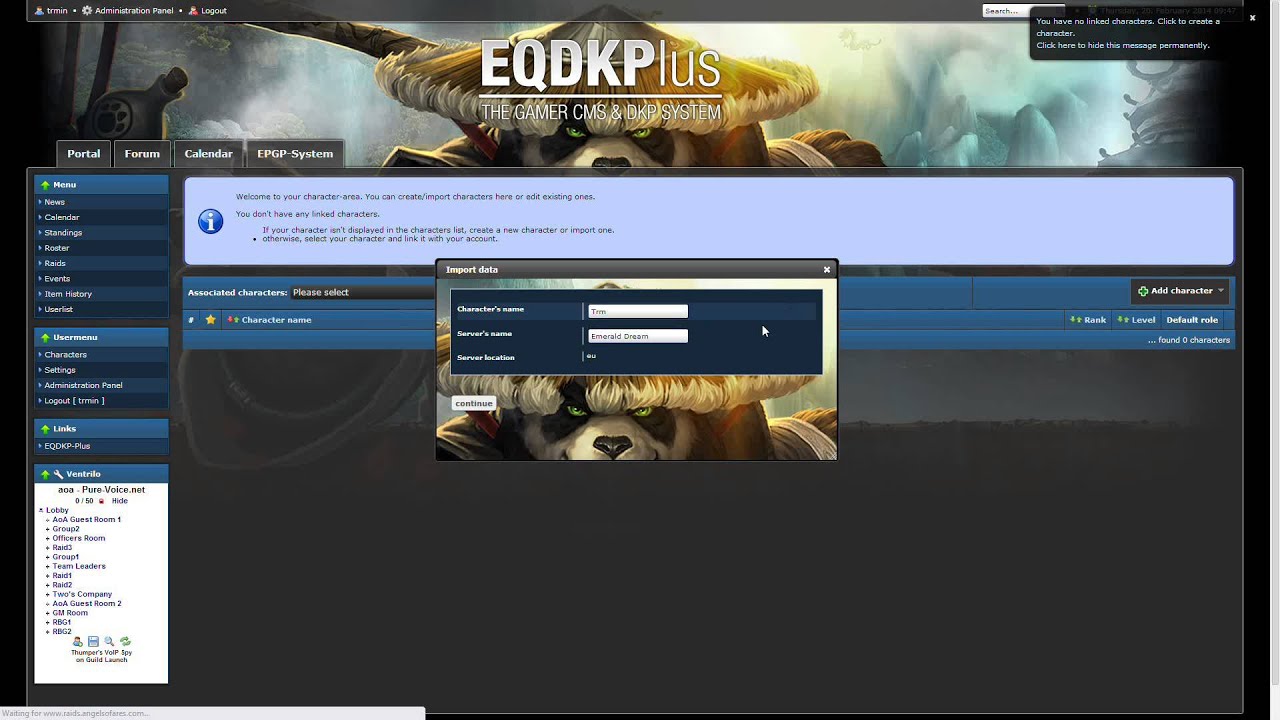Image resolution: width=1280 pixels, height=720 pixels.
Task: Open Associated characters Please select dropdown
Action: [x=362, y=292]
